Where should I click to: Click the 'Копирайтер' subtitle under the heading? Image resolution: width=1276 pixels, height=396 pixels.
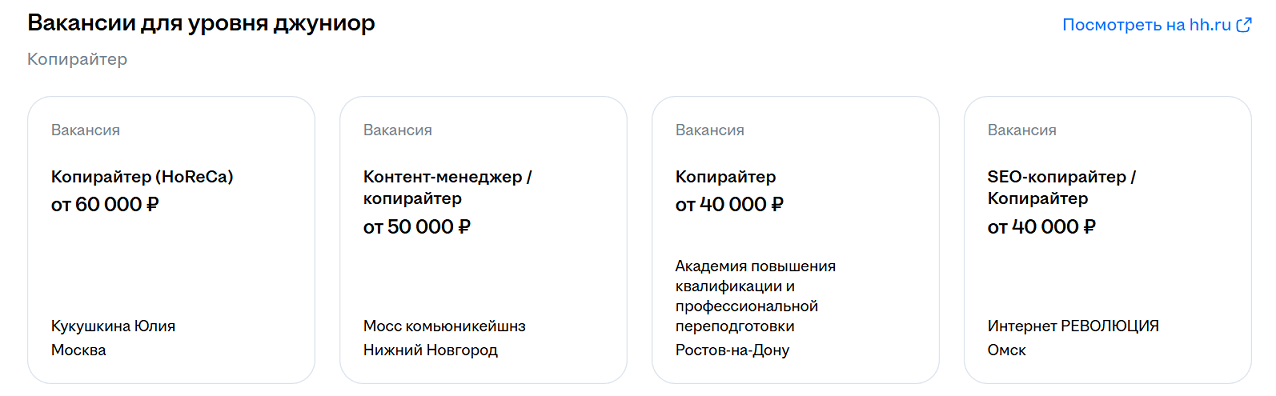(x=77, y=60)
